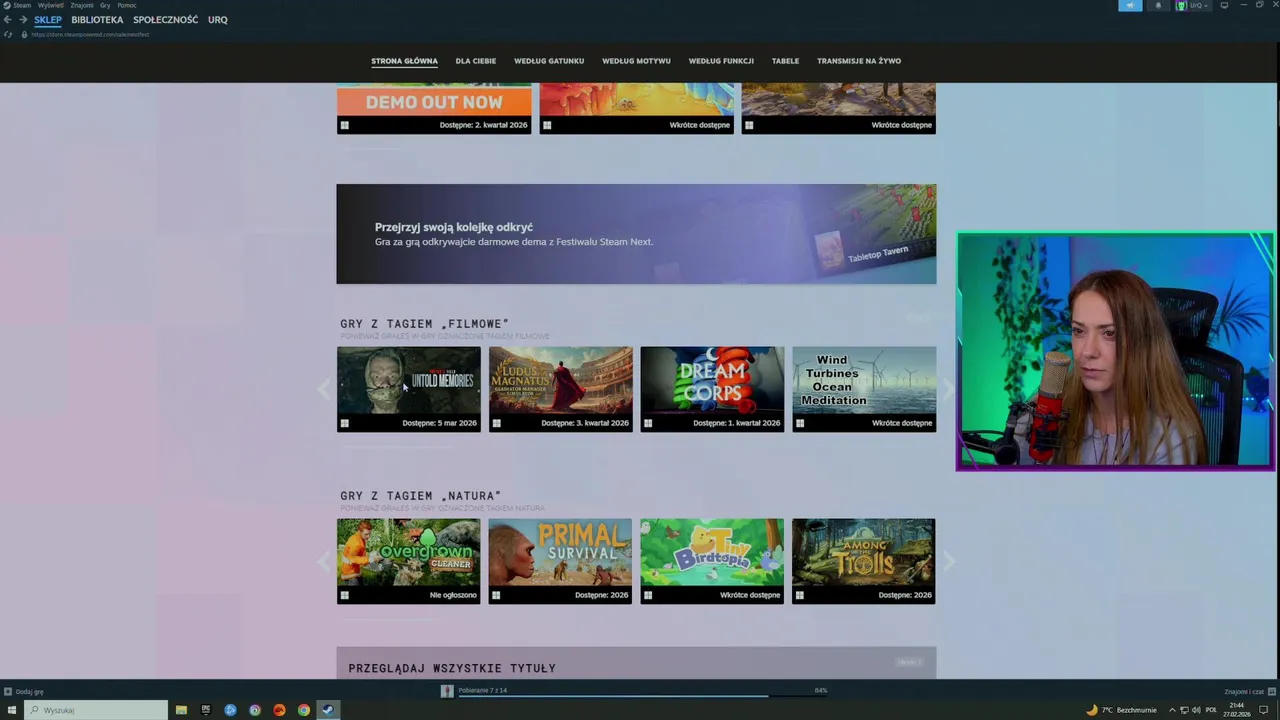This screenshot has width=1280, height=720.
Task: Click Windows icon under Primal Survival card
Action: (x=496, y=595)
